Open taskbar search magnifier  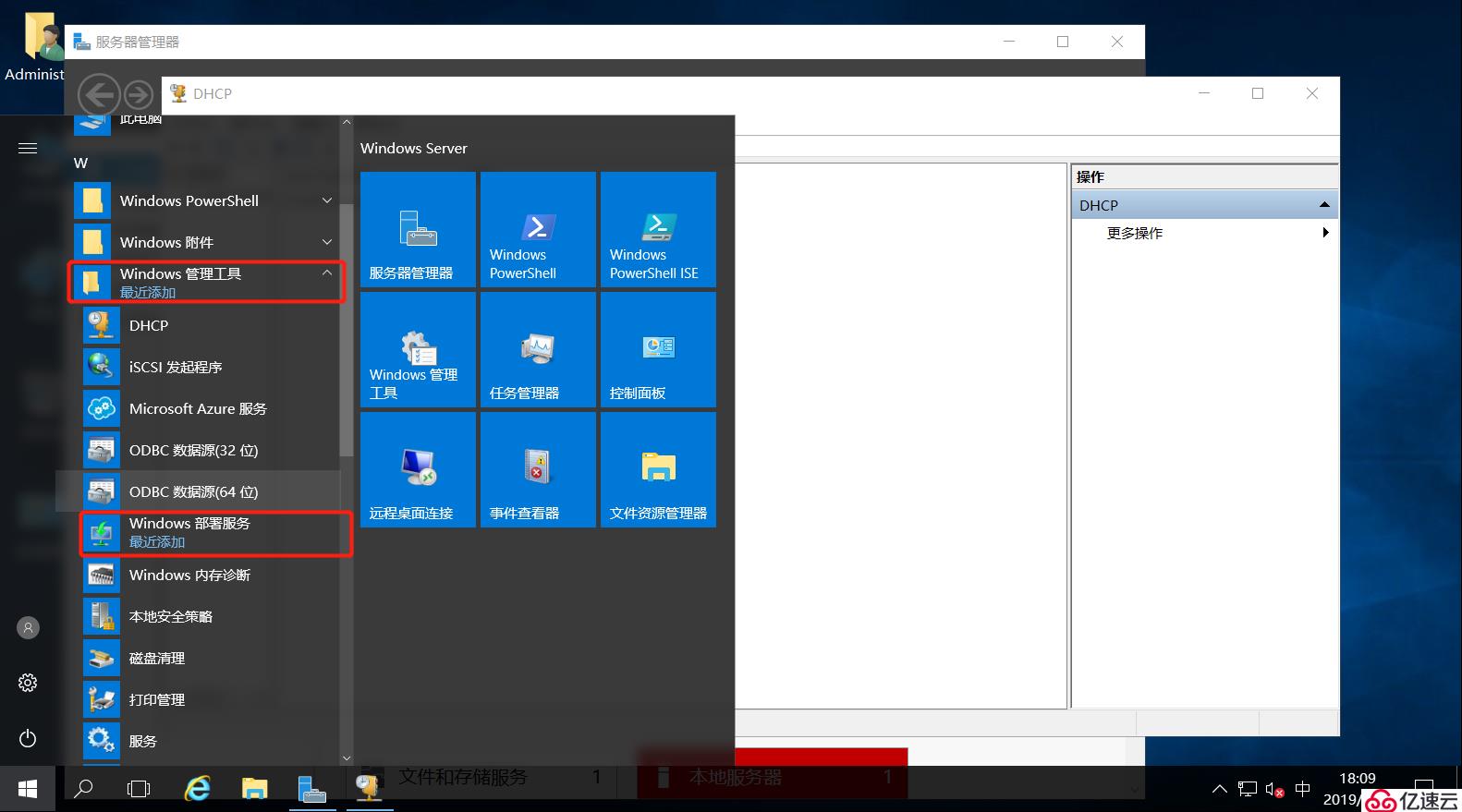[83, 789]
